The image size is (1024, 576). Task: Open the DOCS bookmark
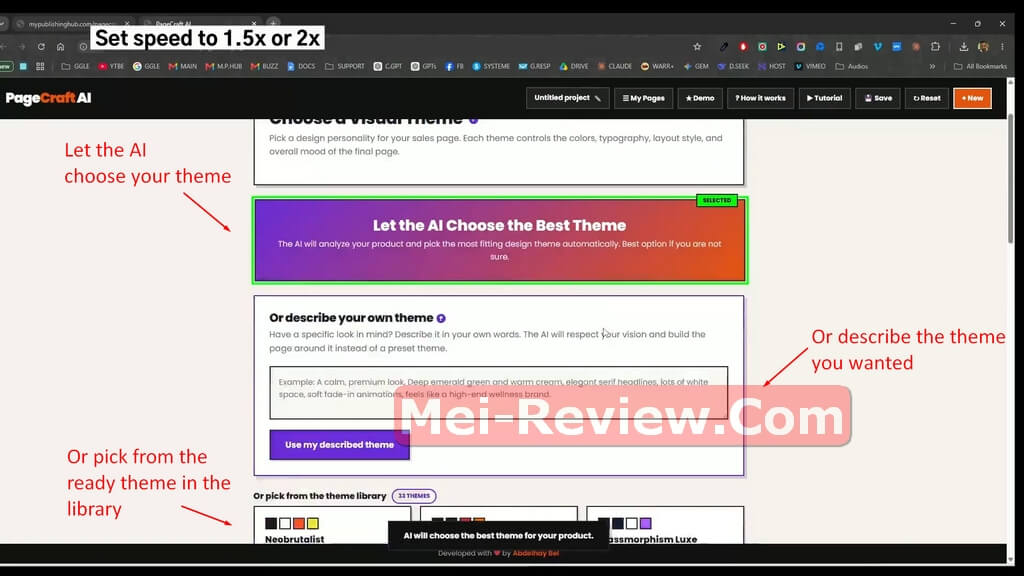[301, 66]
